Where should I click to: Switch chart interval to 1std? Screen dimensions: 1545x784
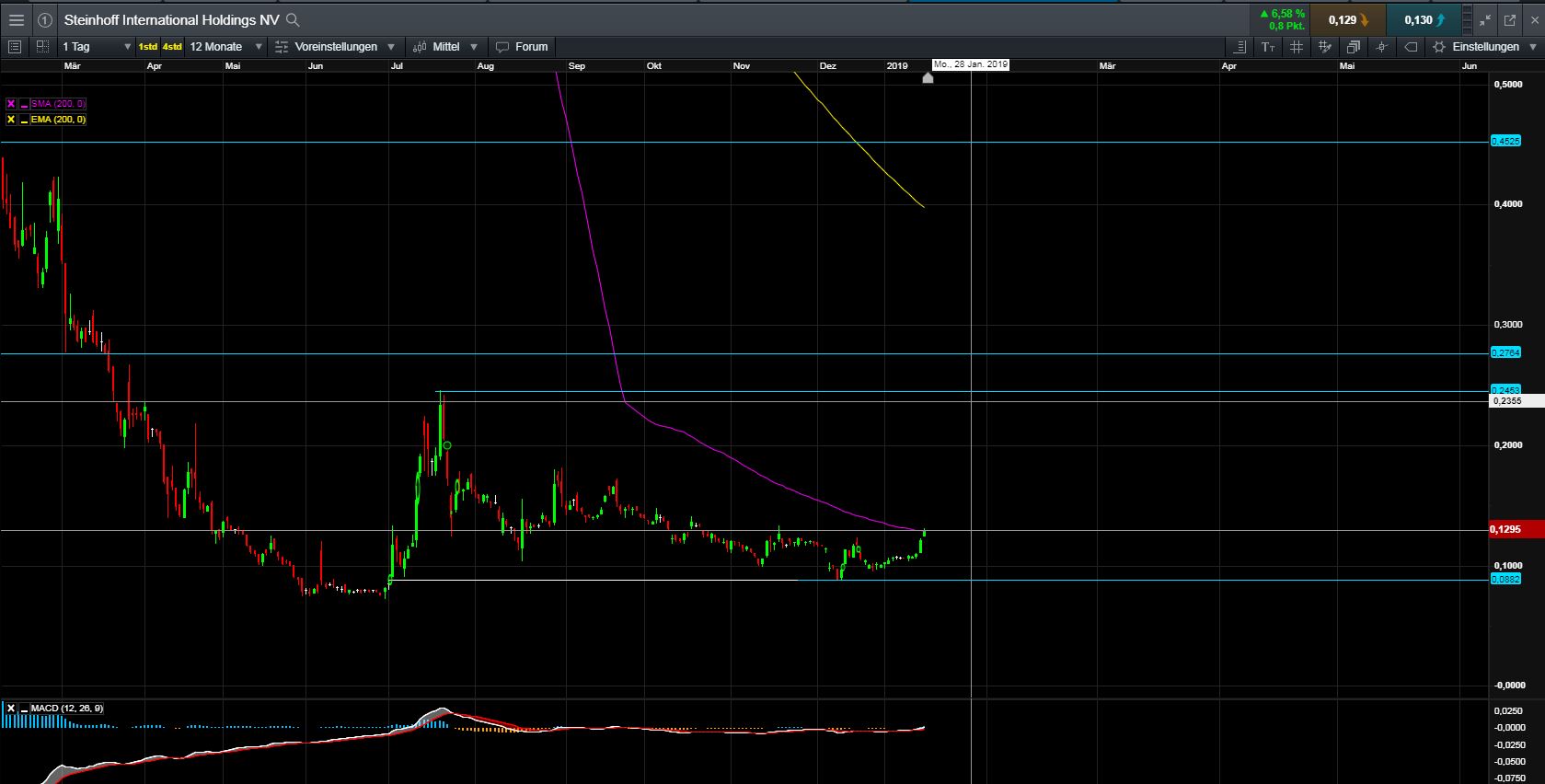coord(148,46)
